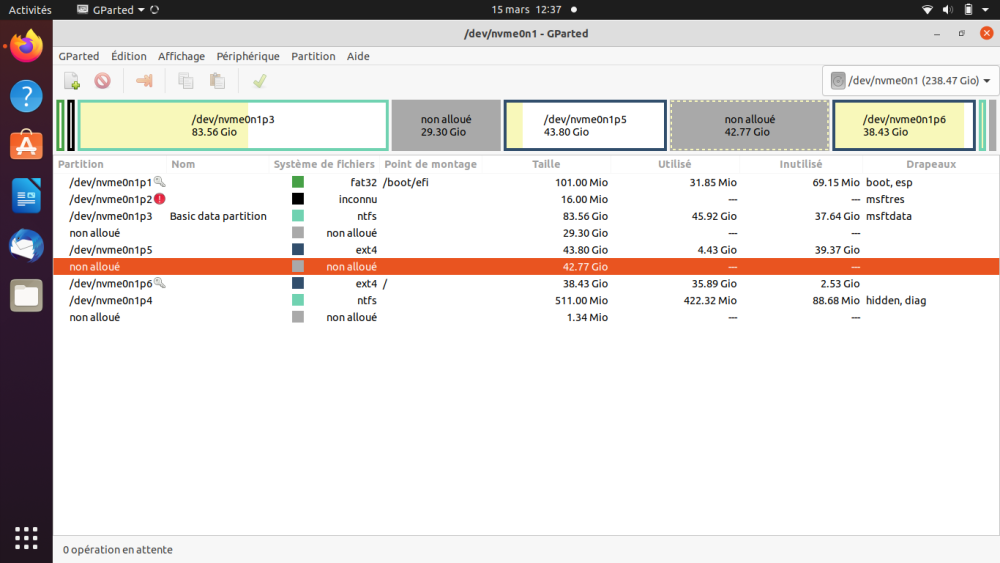This screenshot has height=563, width=1000.
Task: Click the New partition toolbar icon
Action: (x=71, y=81)
